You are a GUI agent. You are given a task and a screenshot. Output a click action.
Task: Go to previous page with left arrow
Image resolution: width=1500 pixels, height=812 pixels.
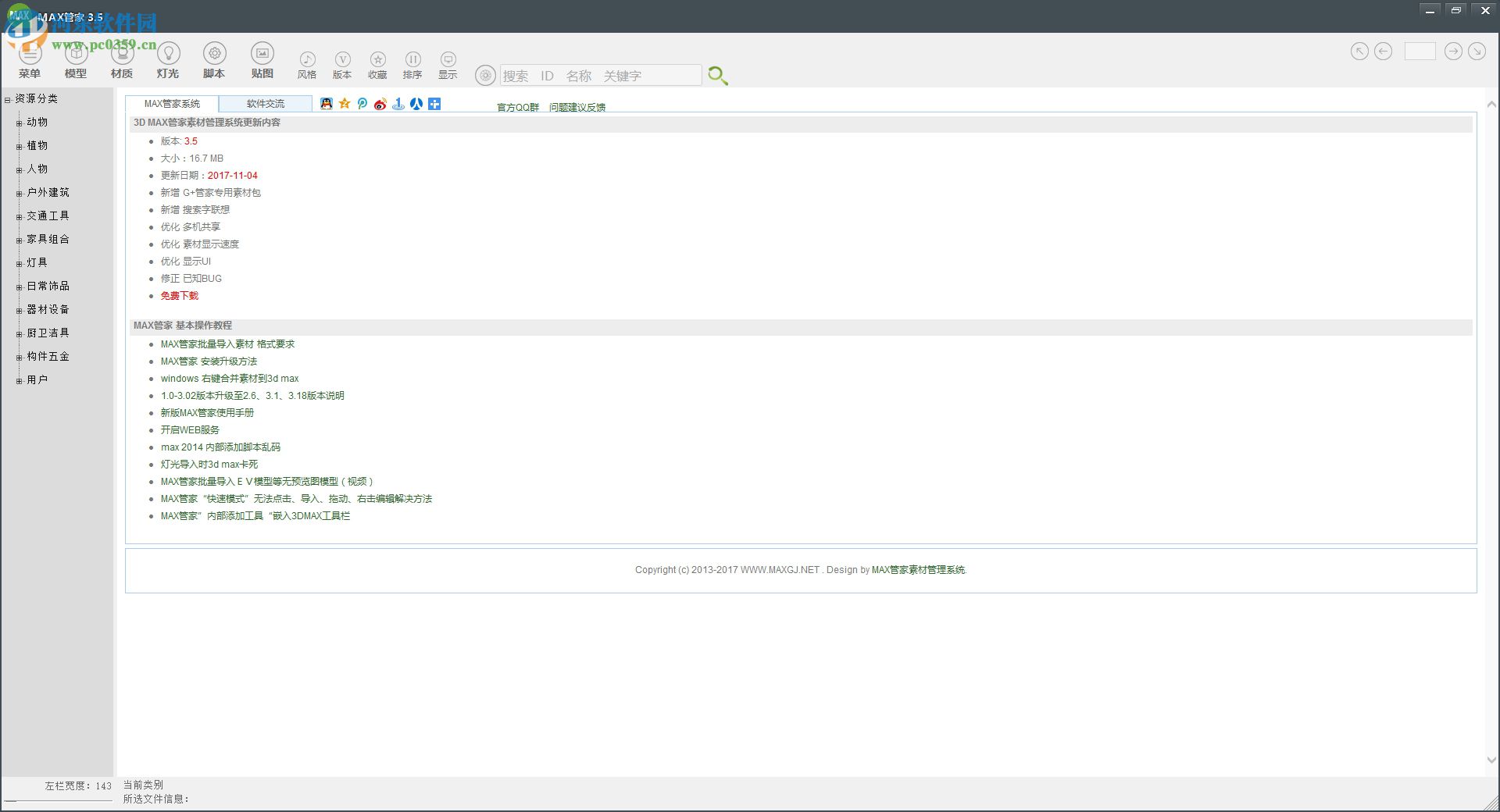tap(1383, 52)
